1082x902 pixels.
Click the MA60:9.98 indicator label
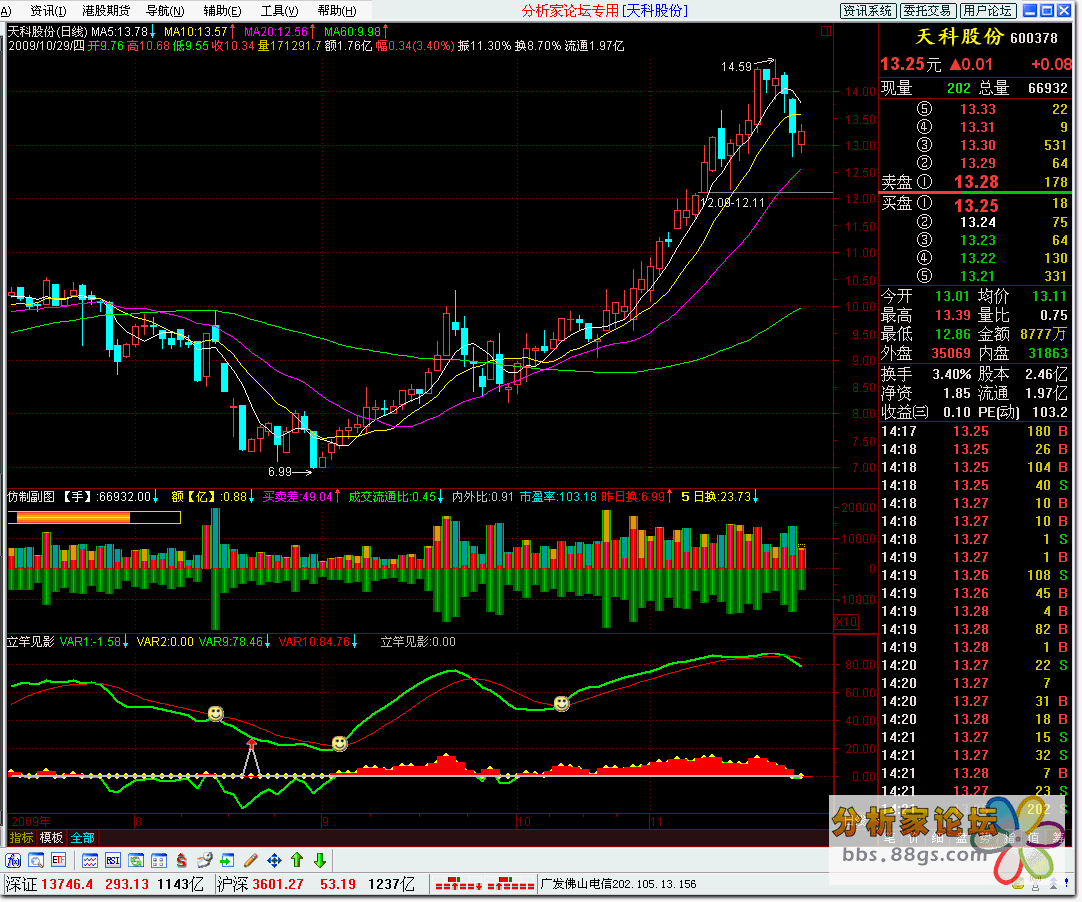point(353,32)
